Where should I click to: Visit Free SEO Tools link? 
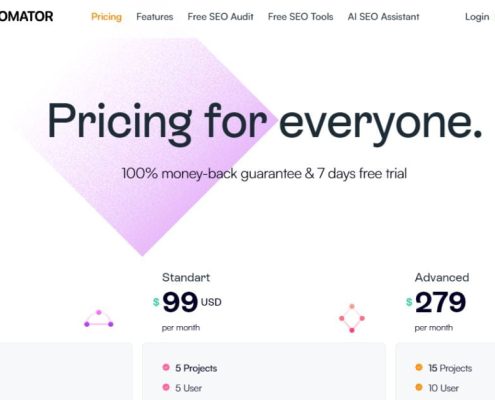click(x=300, y=17)
